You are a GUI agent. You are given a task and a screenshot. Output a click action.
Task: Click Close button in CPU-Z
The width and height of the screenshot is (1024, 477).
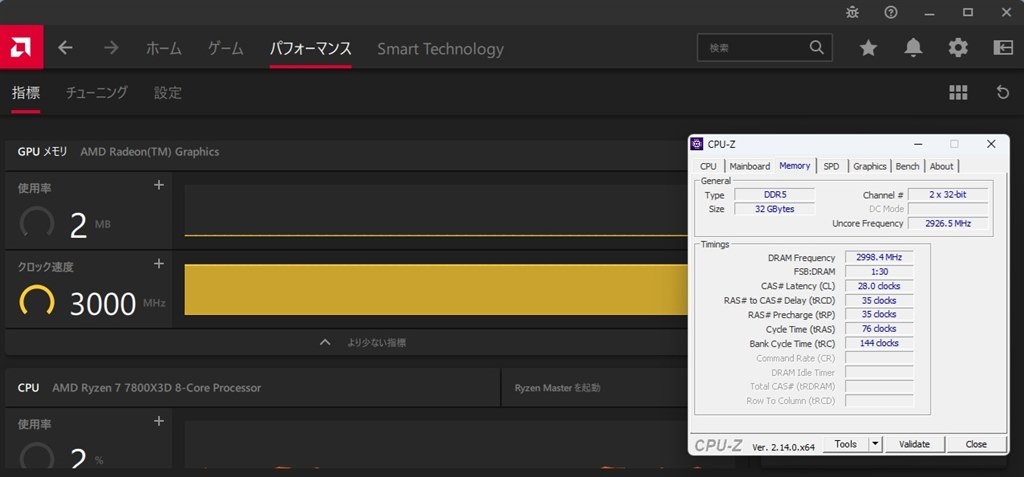pos(976,444)
